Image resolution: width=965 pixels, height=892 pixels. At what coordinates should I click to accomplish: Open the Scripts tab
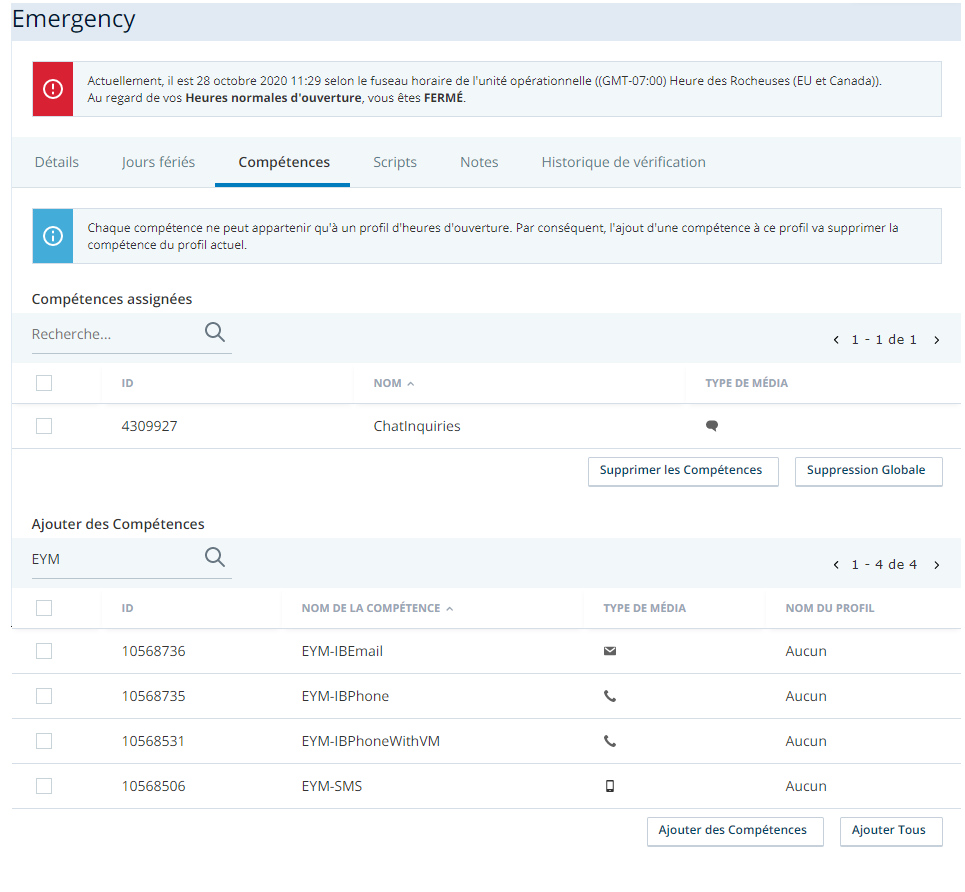(x=394, y=162)
